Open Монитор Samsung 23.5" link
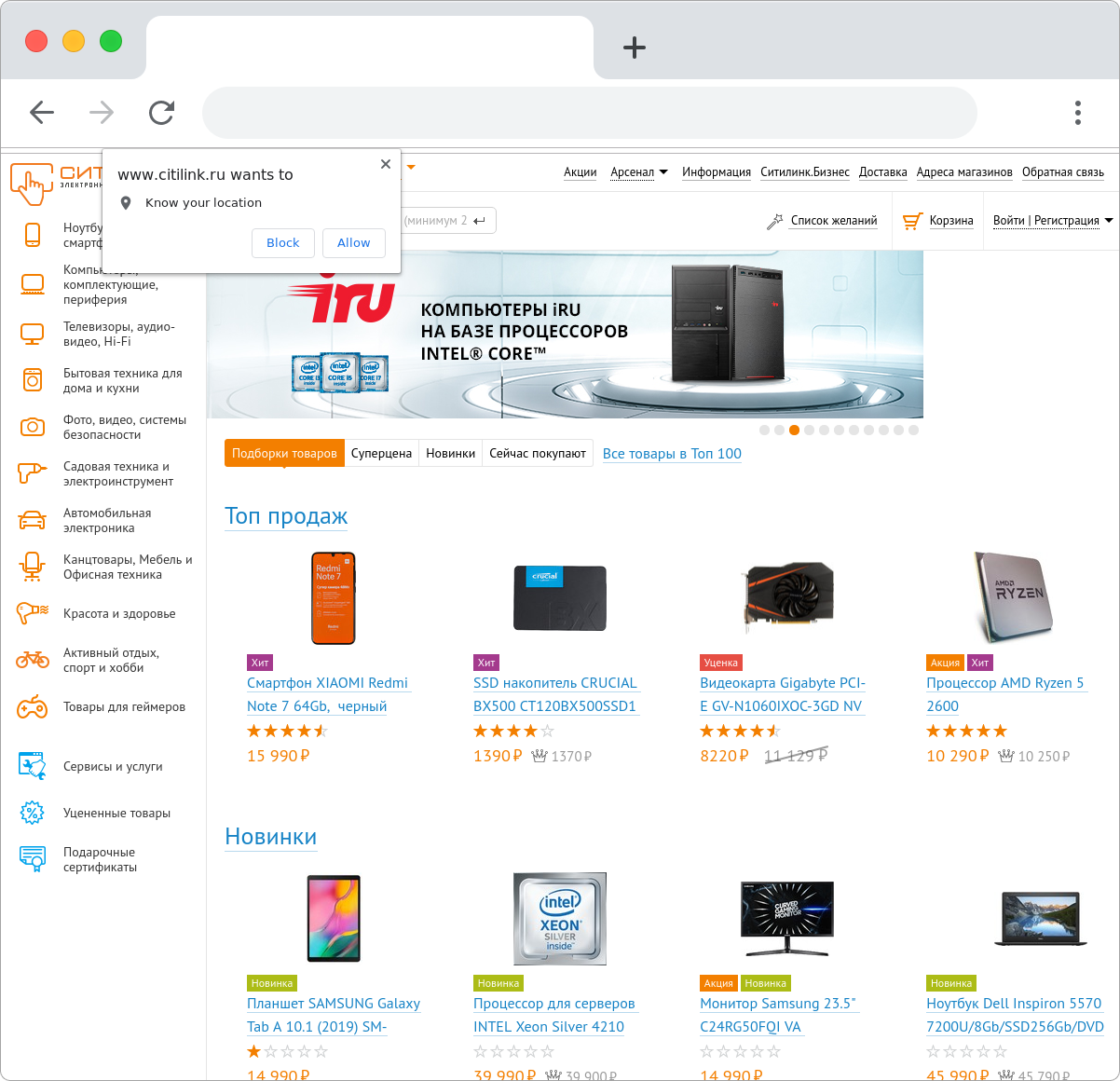1120x1081 pixels. 778,1015
